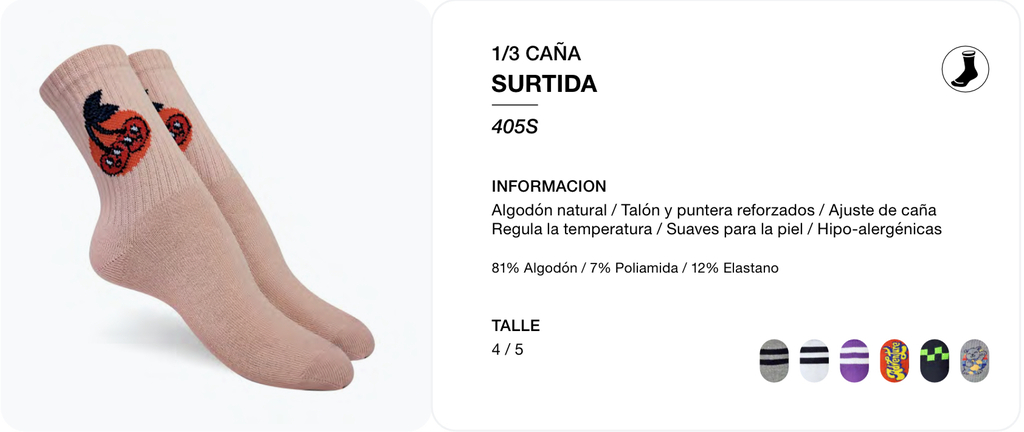Choose the white swatch with black stripes
The height and width of the screenshot is (432, 1024).
(x=814, y=360)
